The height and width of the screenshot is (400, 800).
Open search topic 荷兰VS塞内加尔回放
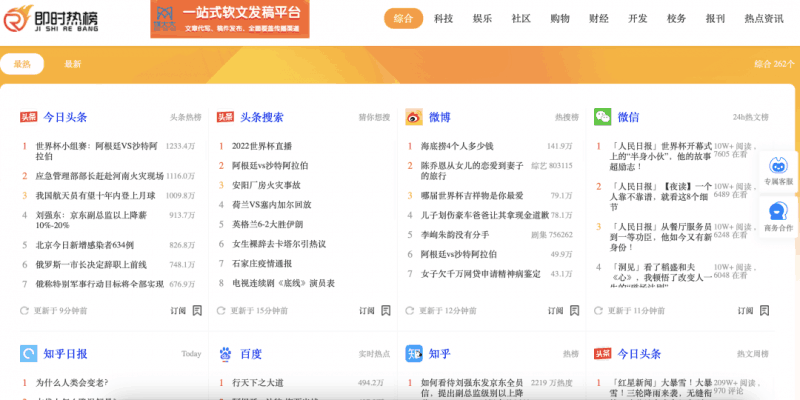271,205
